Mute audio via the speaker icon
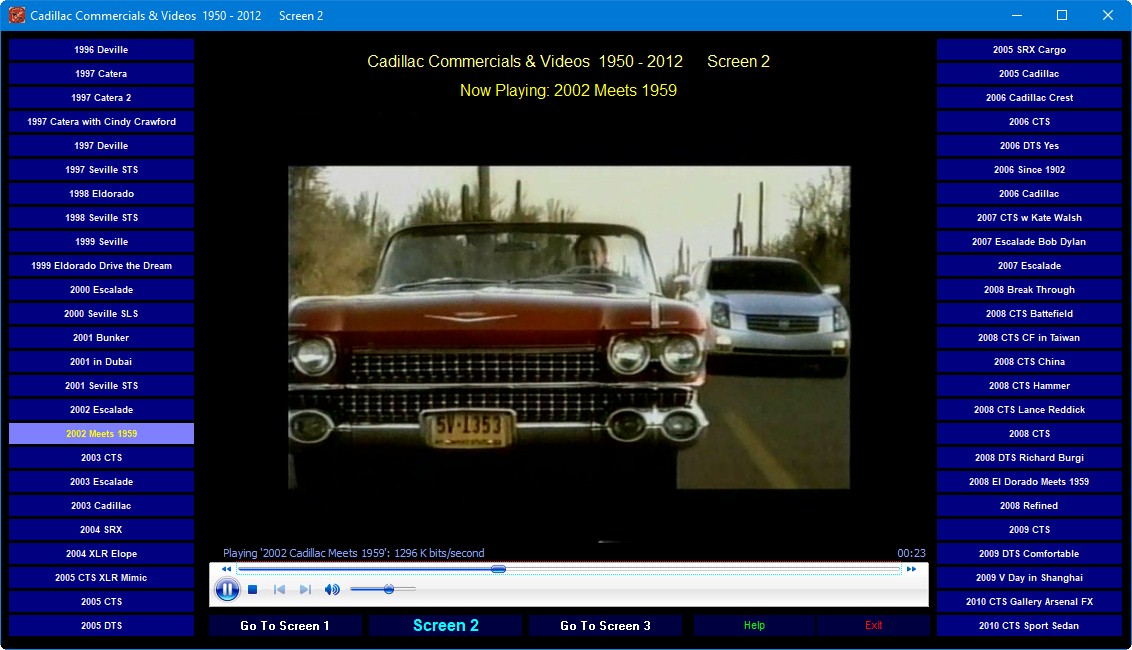1132x650 pixels. (332, 589)
